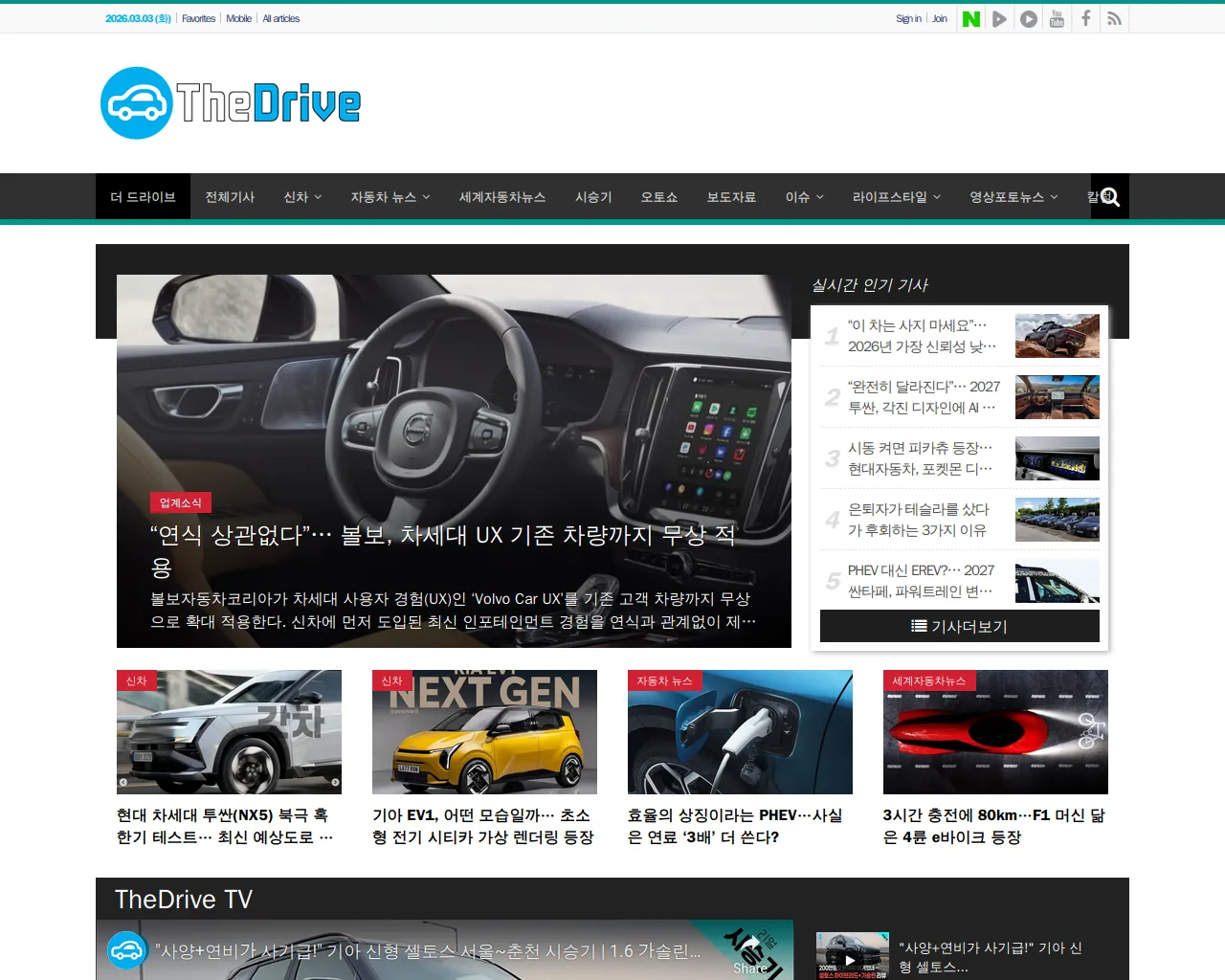Open the RSS feed icon

(1114, 19)
